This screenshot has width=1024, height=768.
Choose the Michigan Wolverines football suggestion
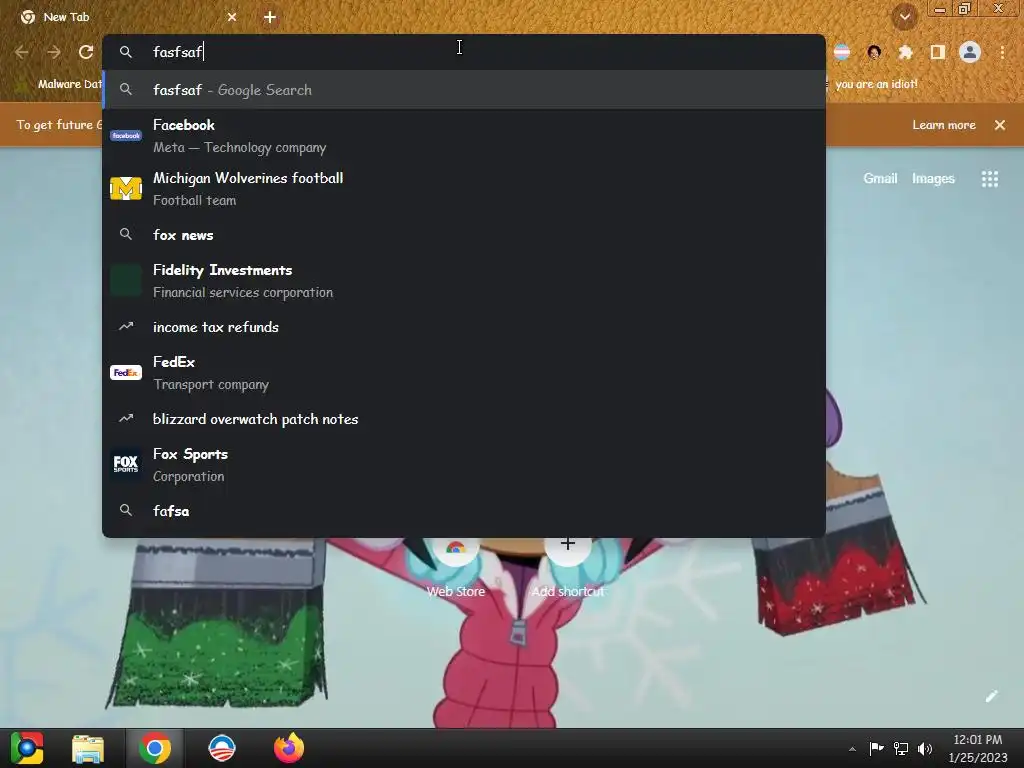[464, 189]
